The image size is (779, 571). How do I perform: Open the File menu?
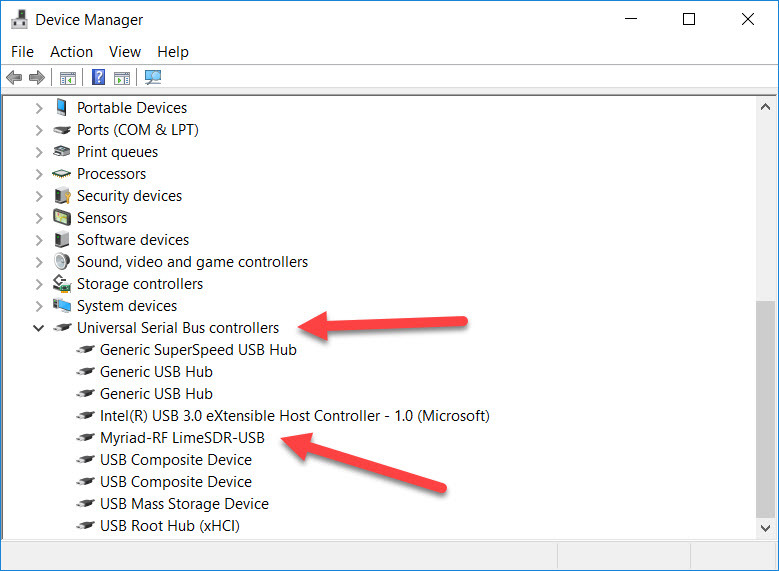[22, 51]
